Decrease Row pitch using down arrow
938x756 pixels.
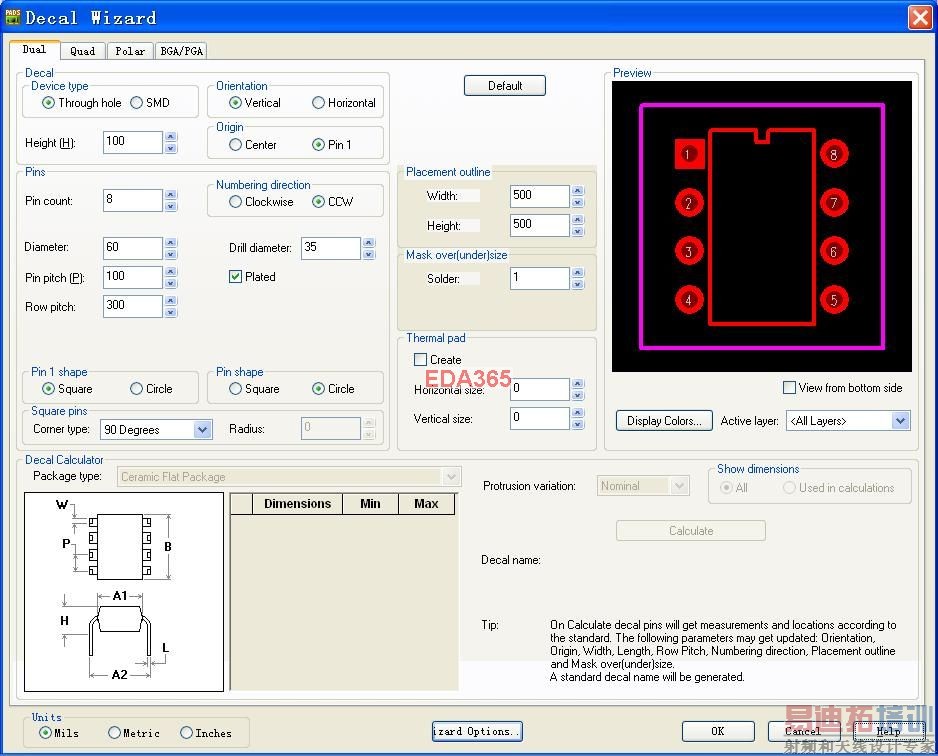tap(171, 312)
